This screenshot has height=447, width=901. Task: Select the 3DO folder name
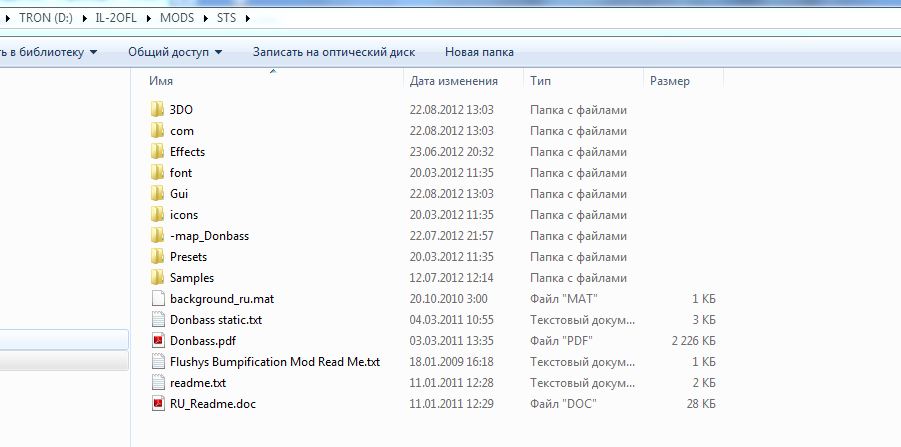coord(181,110)
